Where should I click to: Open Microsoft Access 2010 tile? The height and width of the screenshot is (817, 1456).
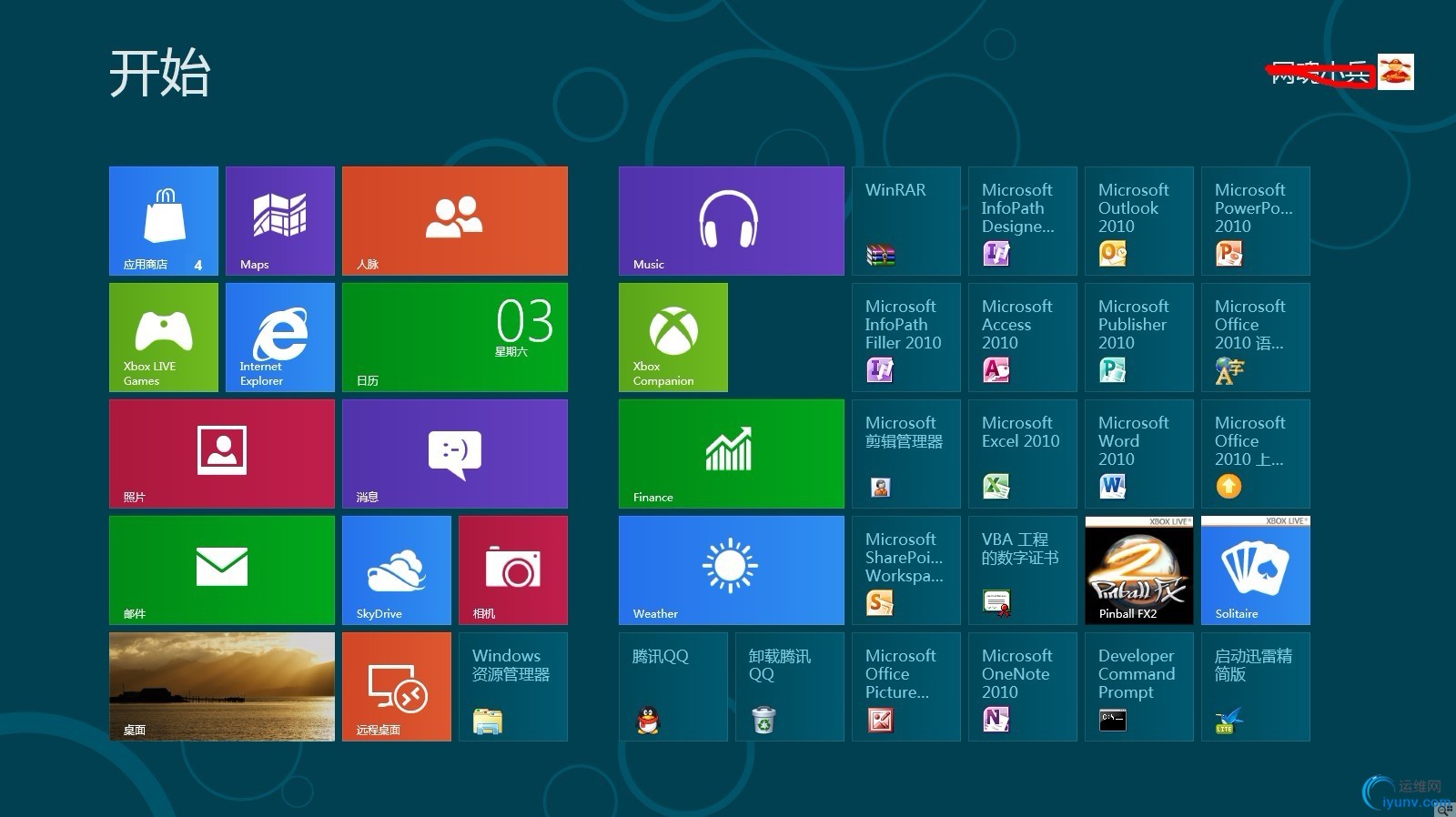pyautogui.click(x=1023, y=338)
